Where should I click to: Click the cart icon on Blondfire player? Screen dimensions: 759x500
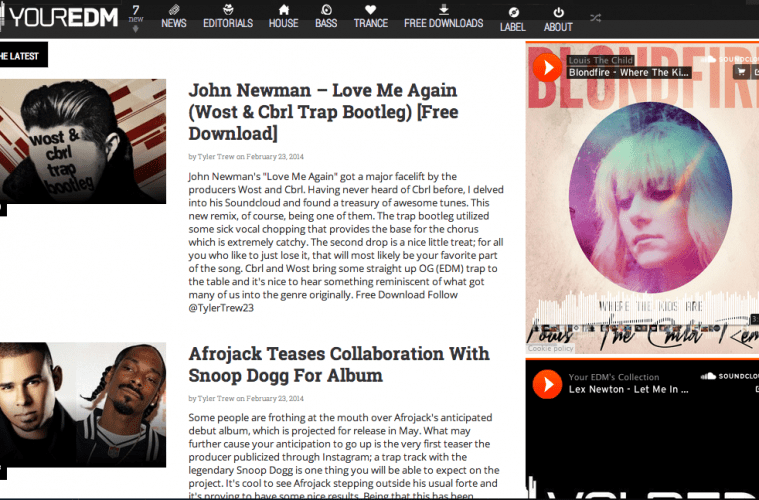pos(741,72)
